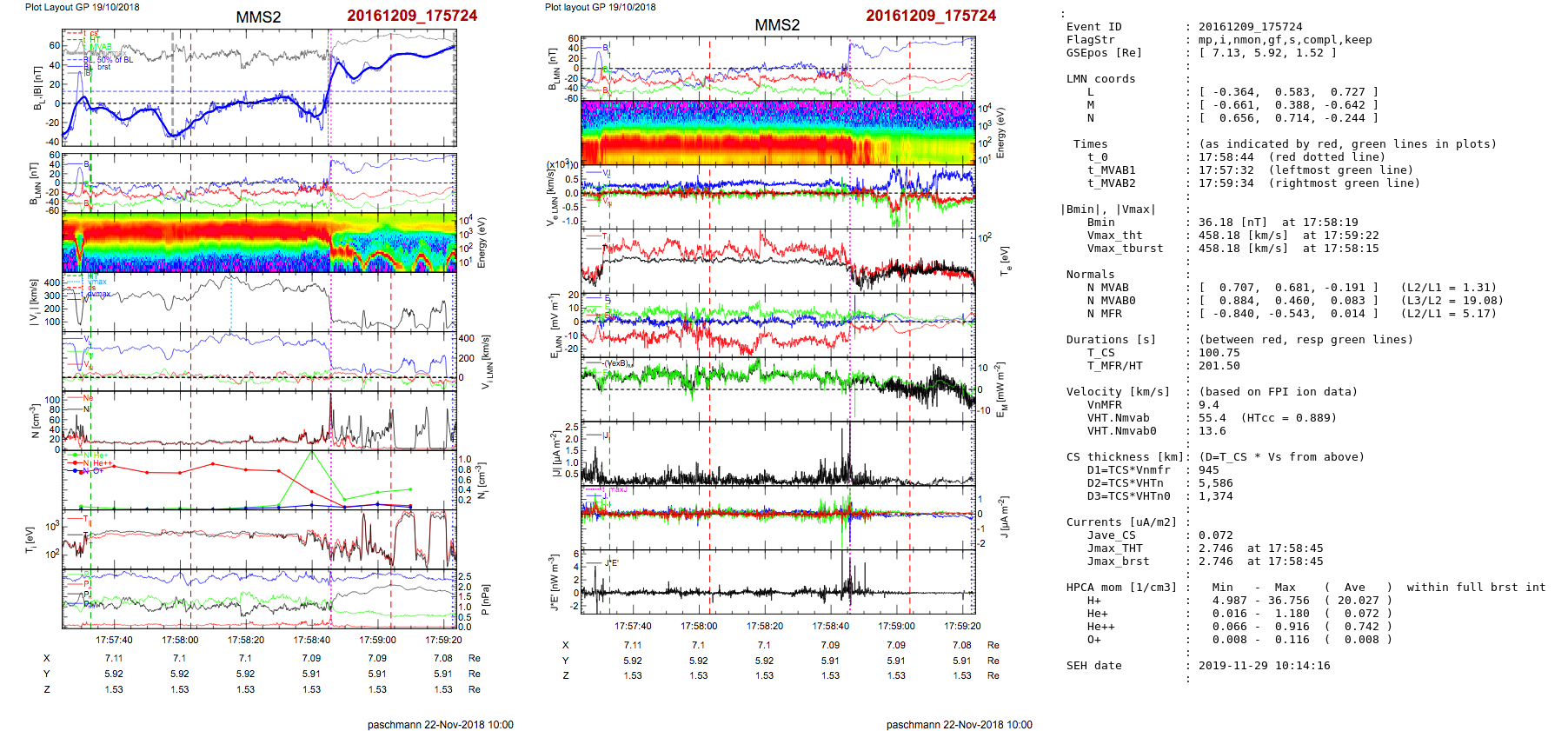Select the MMS2 title above the right plot

pyautogui.click(x=777, y=25)
